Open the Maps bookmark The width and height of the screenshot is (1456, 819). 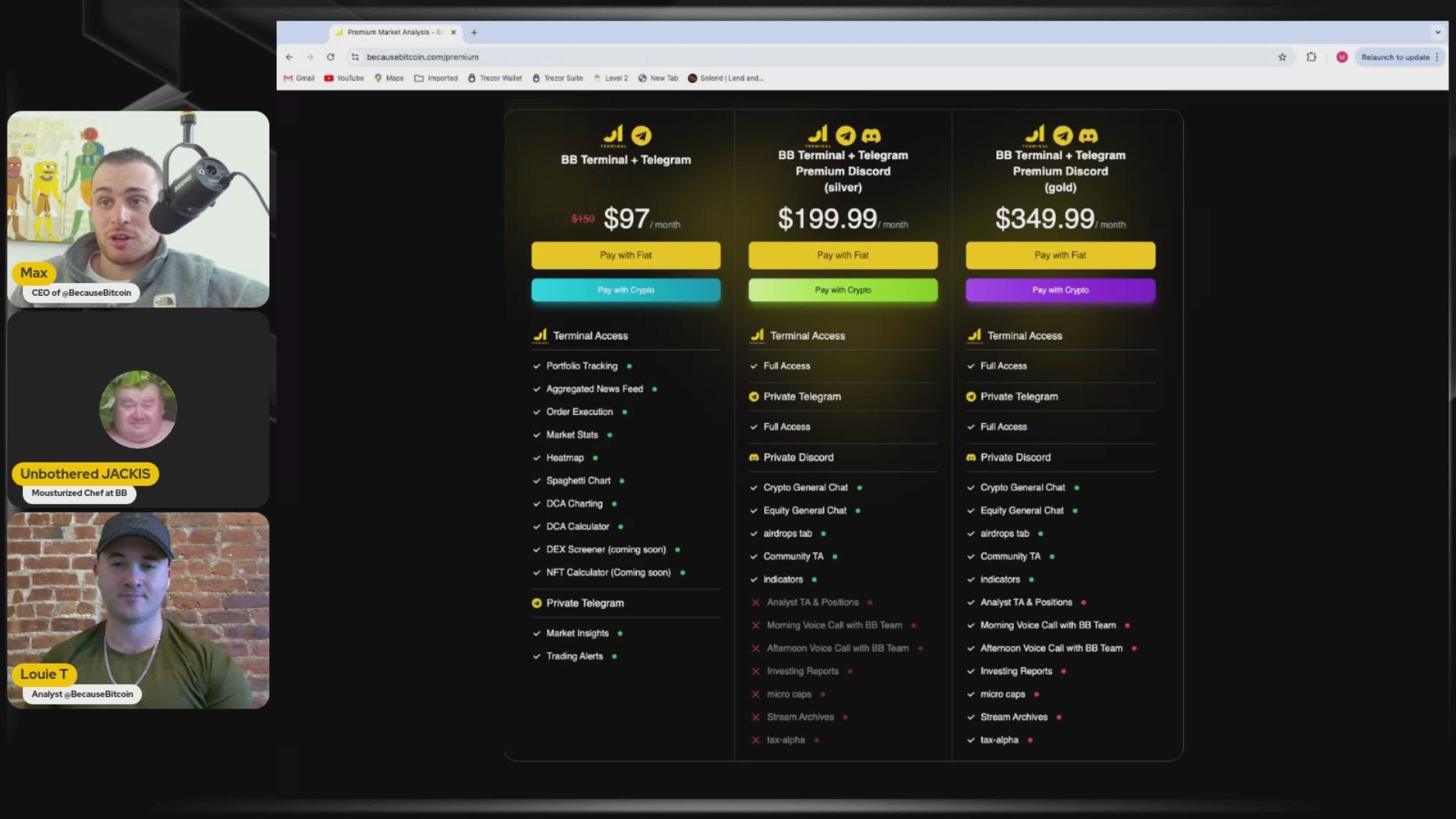(x=389, y=78)
